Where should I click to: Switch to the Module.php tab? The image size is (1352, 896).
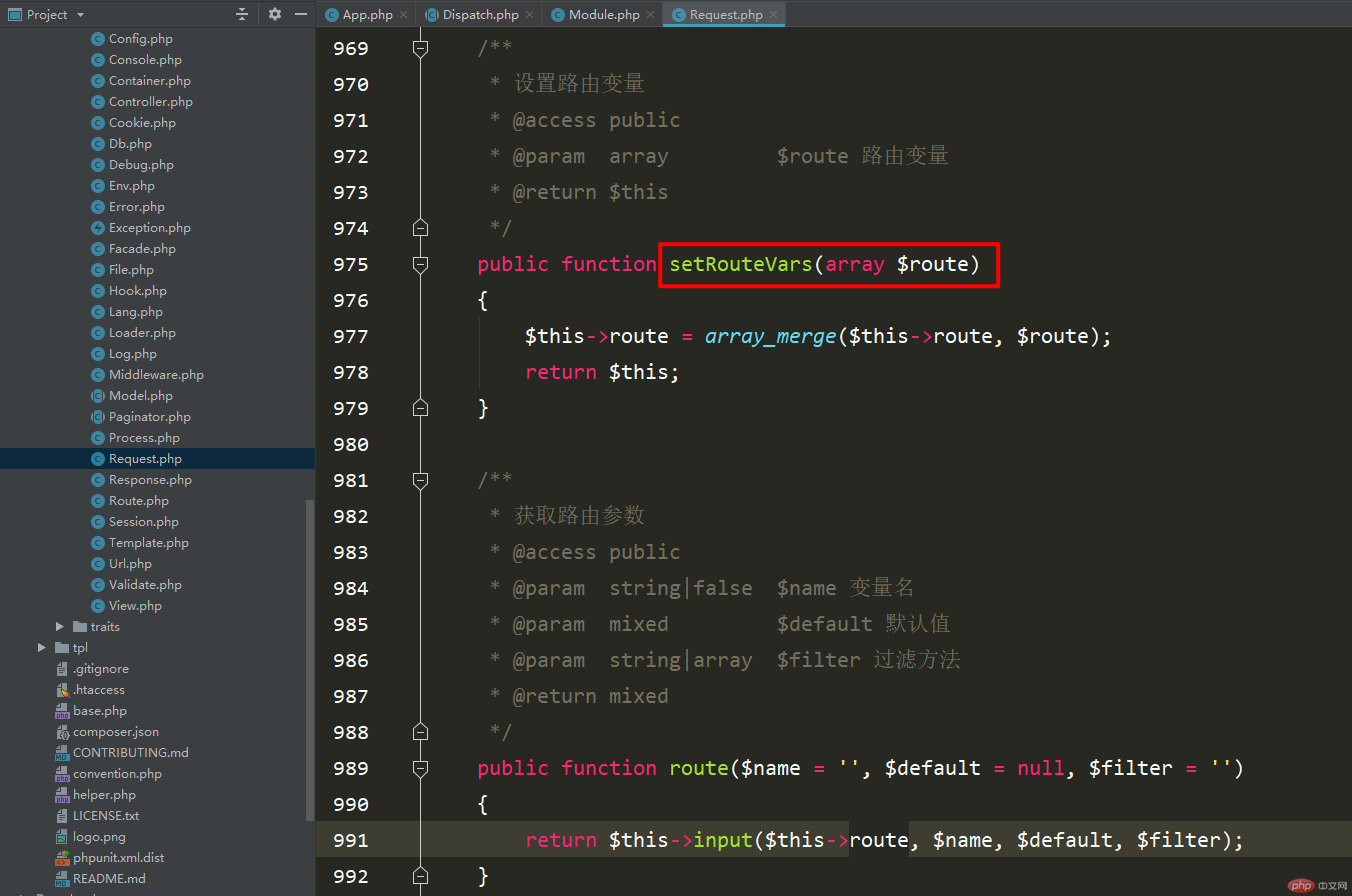pos(604,14)
